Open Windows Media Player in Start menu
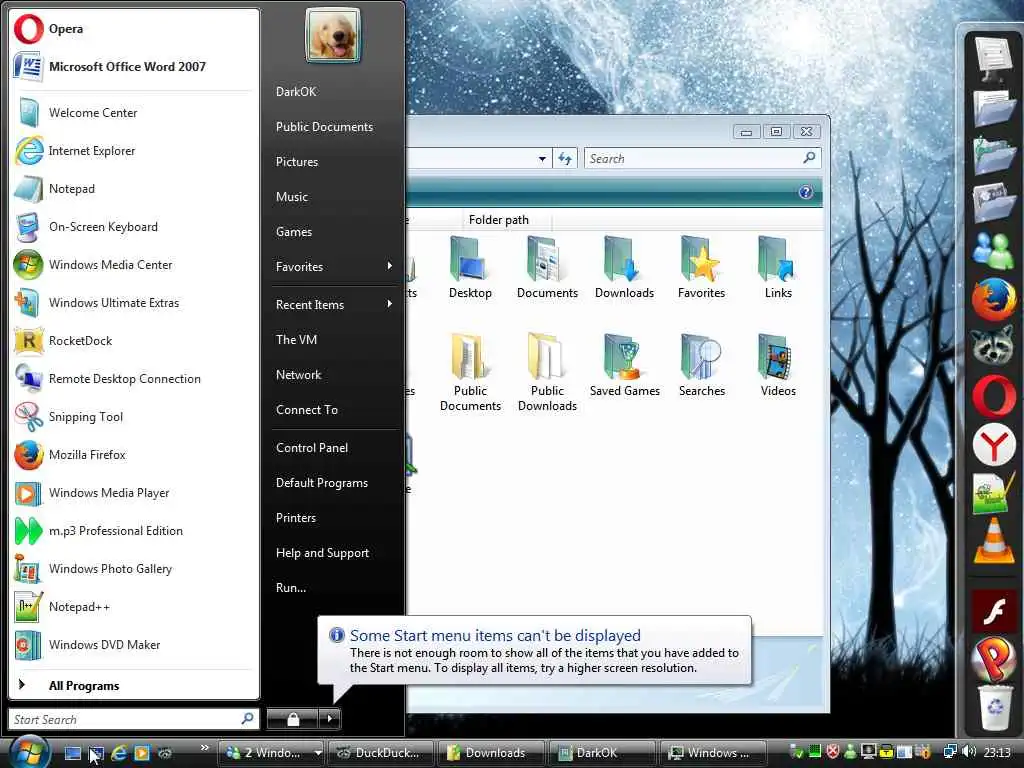Screen dimensions: 1024x768 [x=133, y=492]
